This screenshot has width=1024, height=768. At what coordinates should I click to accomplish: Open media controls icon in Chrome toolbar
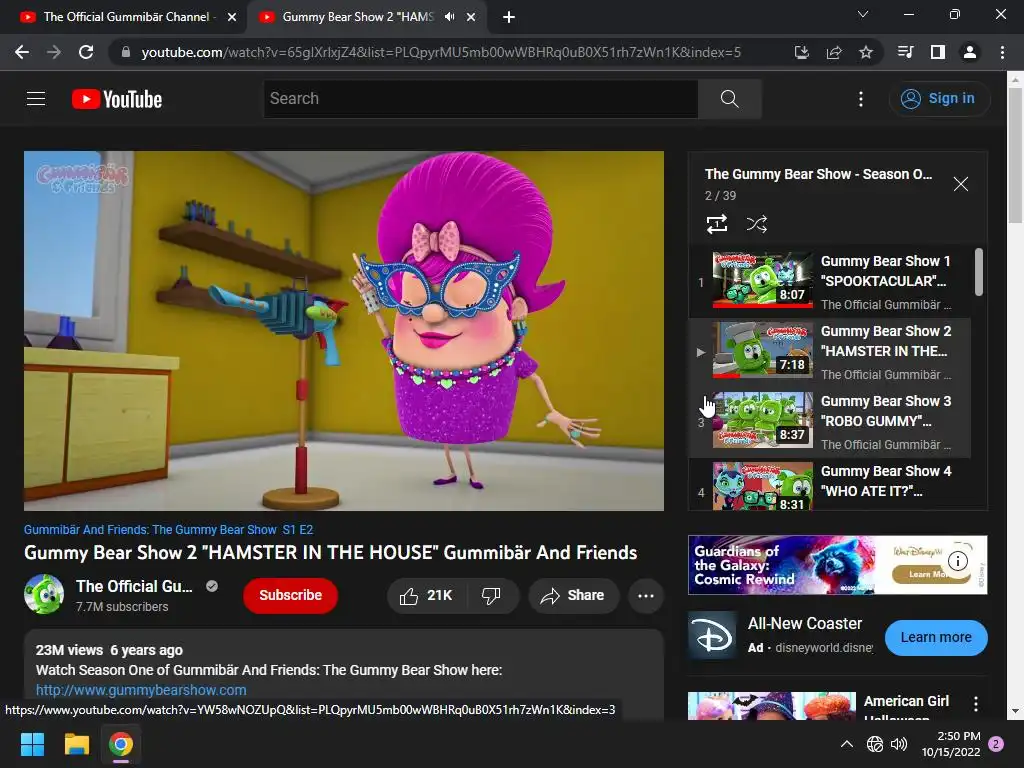pyautogui.click(x=905, y=52)
